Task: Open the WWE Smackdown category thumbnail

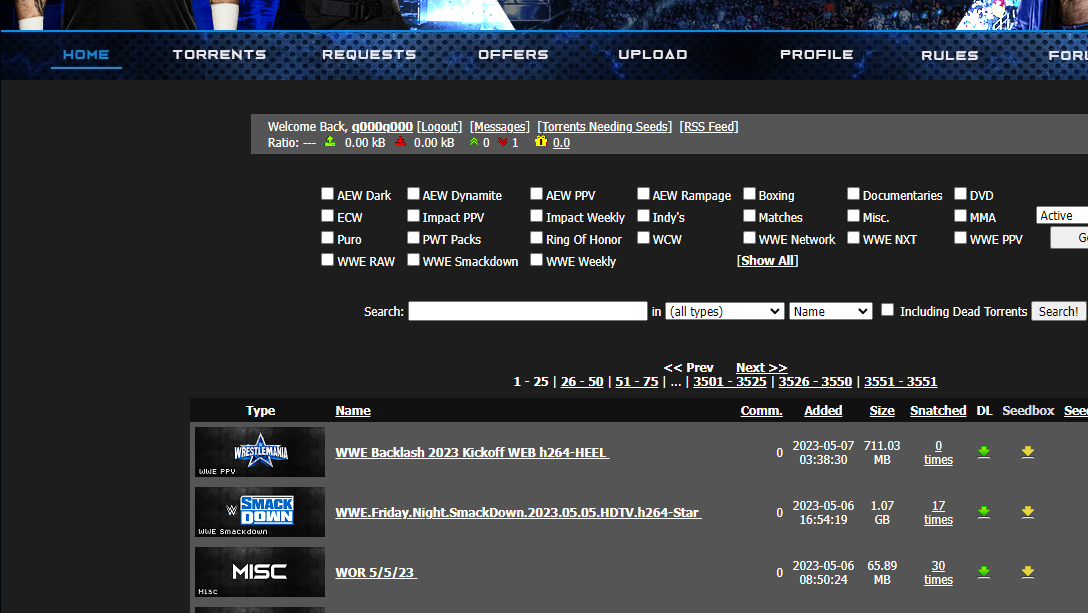Action: point(260,512)
